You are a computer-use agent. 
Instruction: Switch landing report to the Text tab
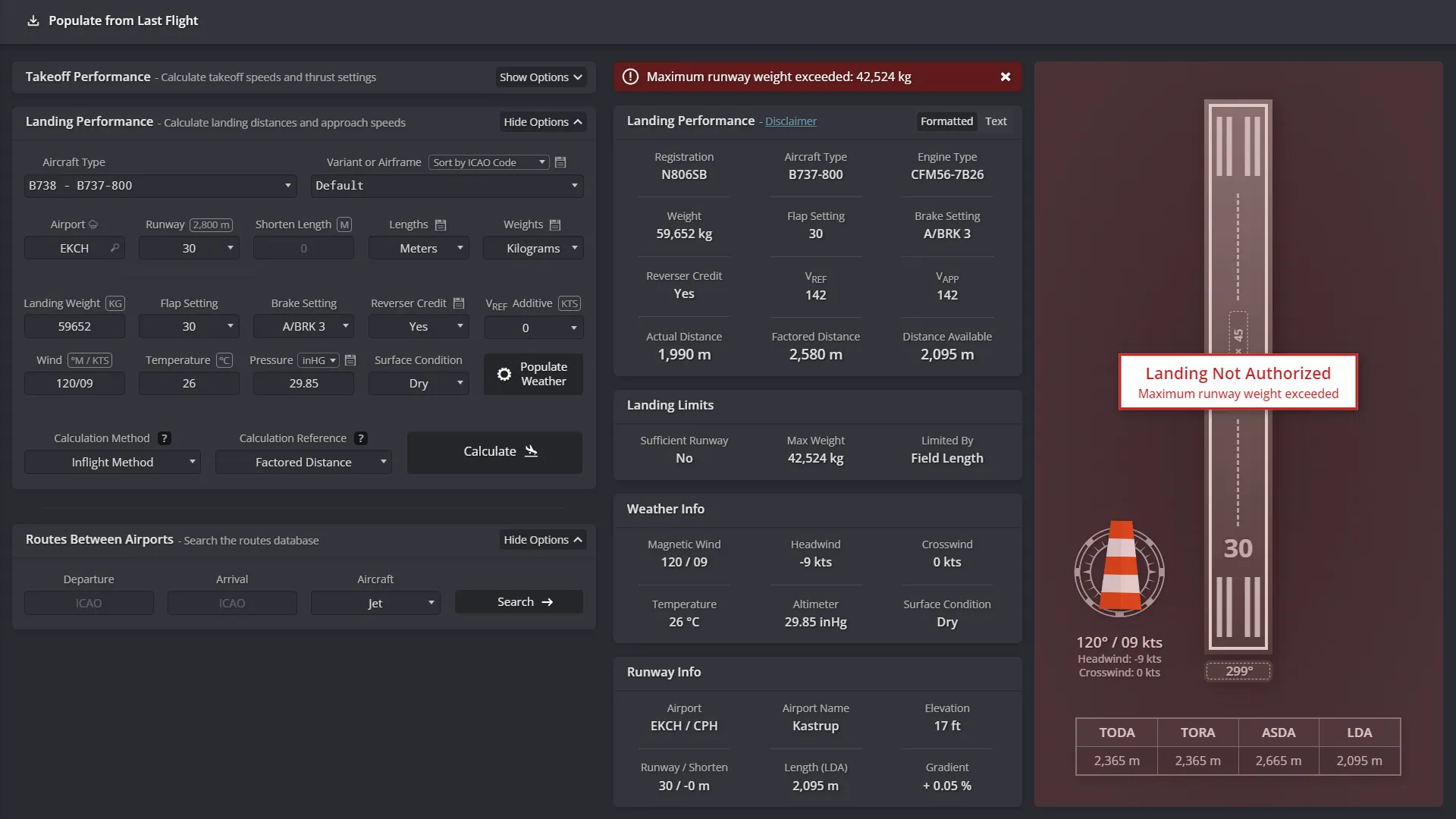(x=996, y=121)
